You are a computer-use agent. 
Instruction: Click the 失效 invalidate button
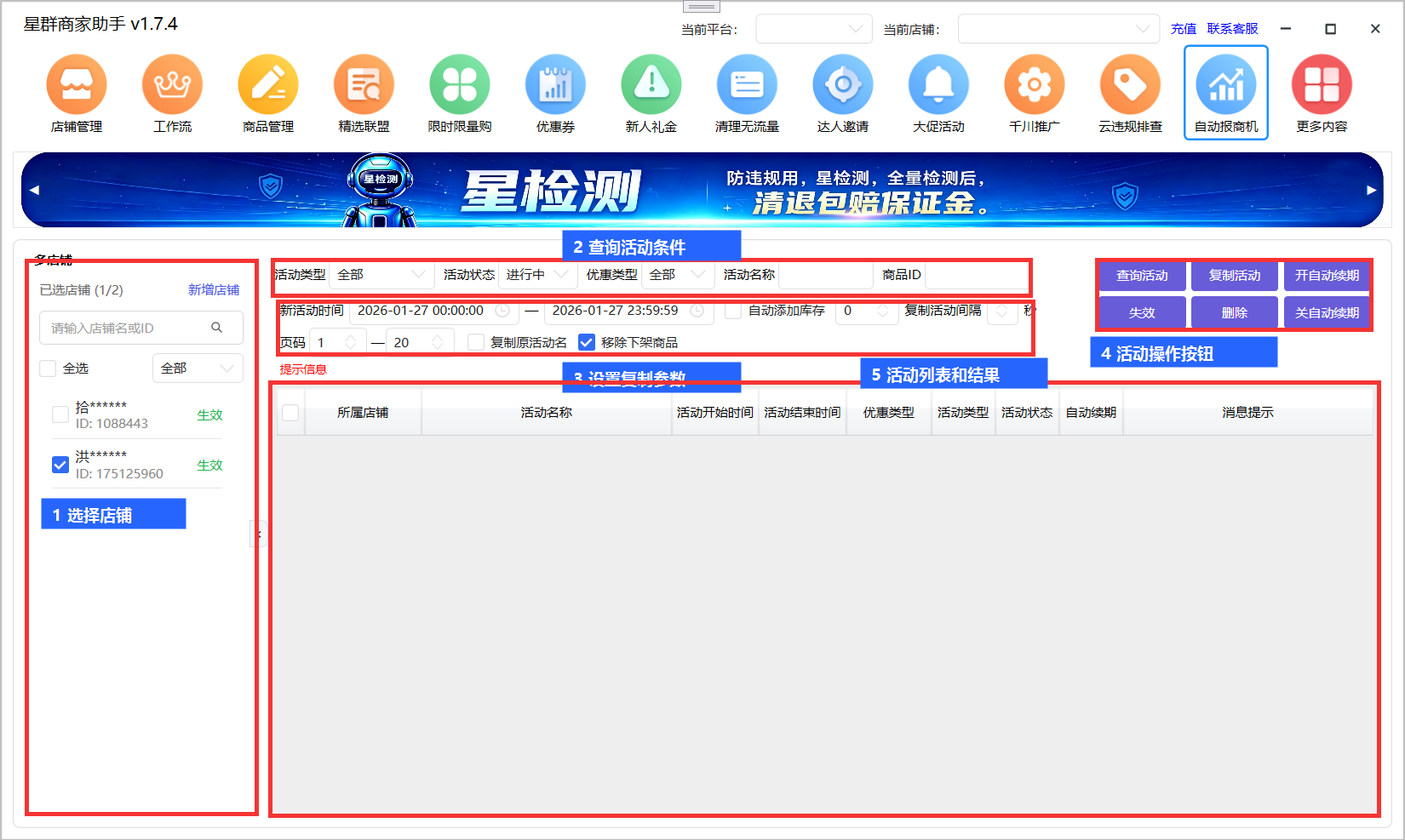pyautogui.click(x=1142, y=312)
